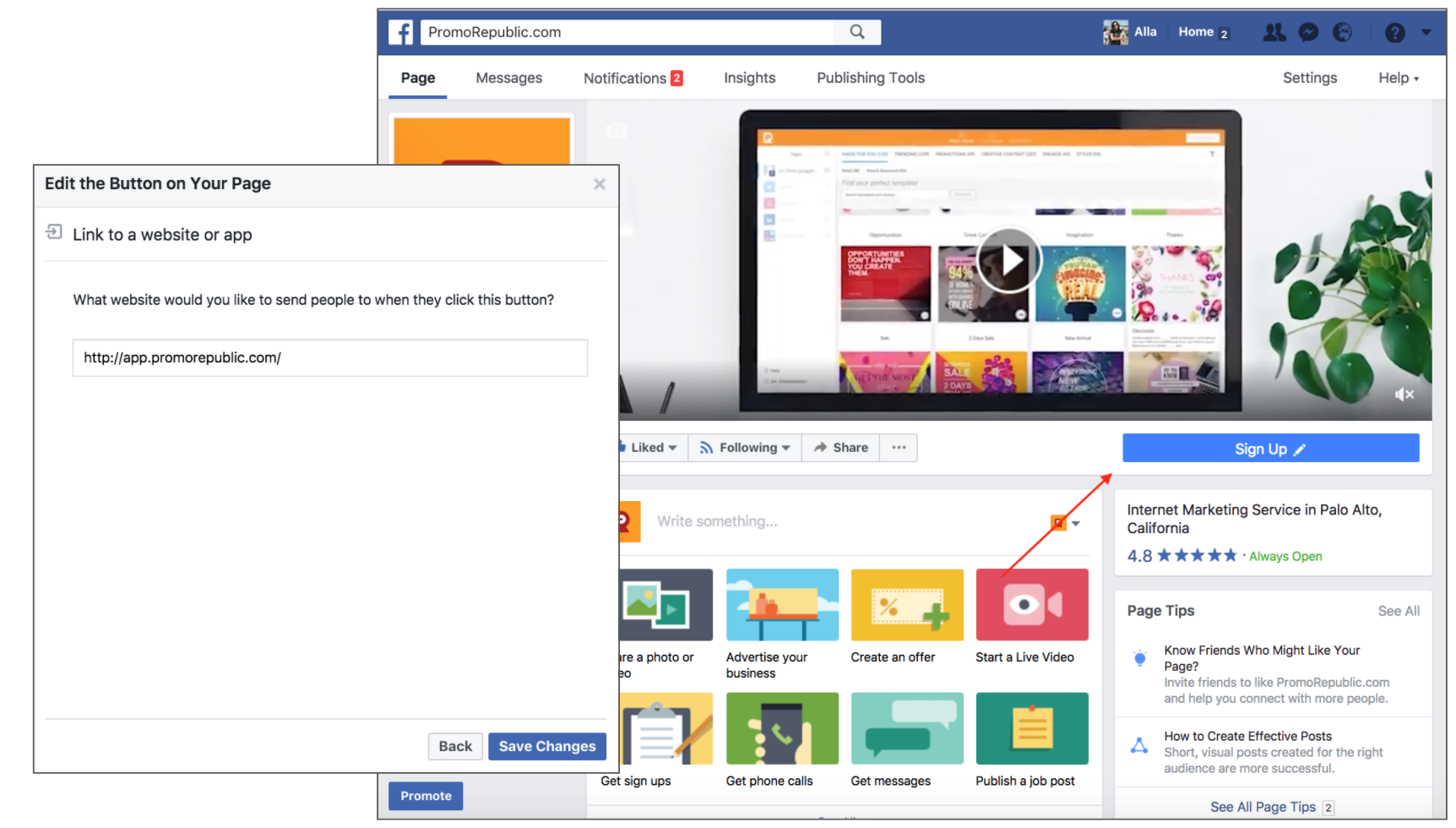Screen dimensions: 1456x828
Task: Click the Share a photo or video tile
Action: (x=666, y=624)
